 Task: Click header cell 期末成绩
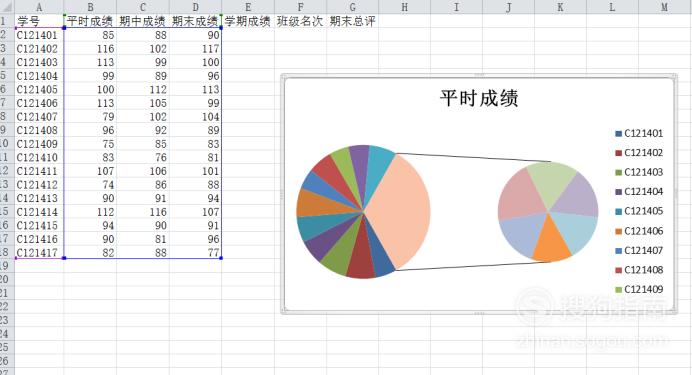pyautogui.click(x=195, y=21)
